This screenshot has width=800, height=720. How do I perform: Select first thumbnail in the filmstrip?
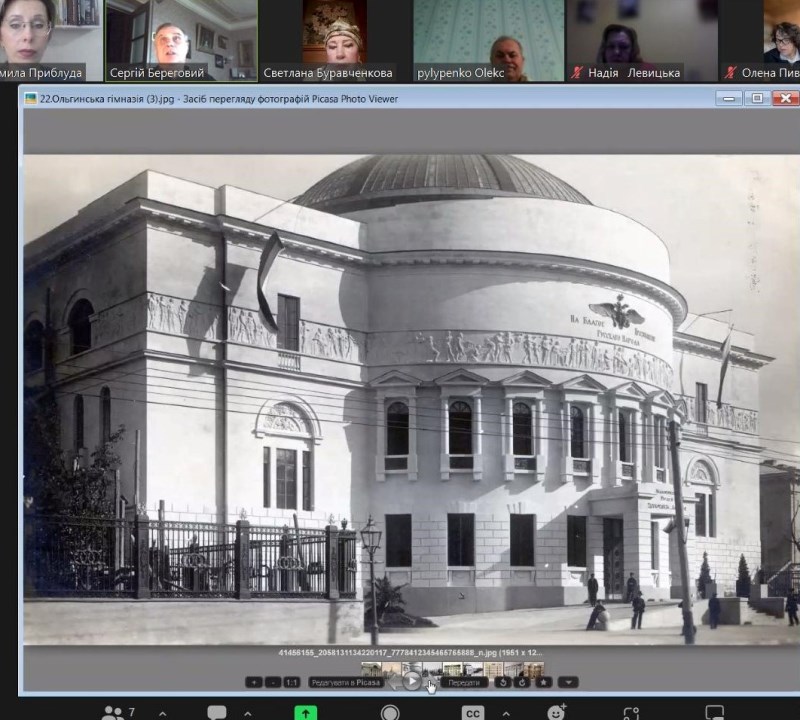click(371, 669)
